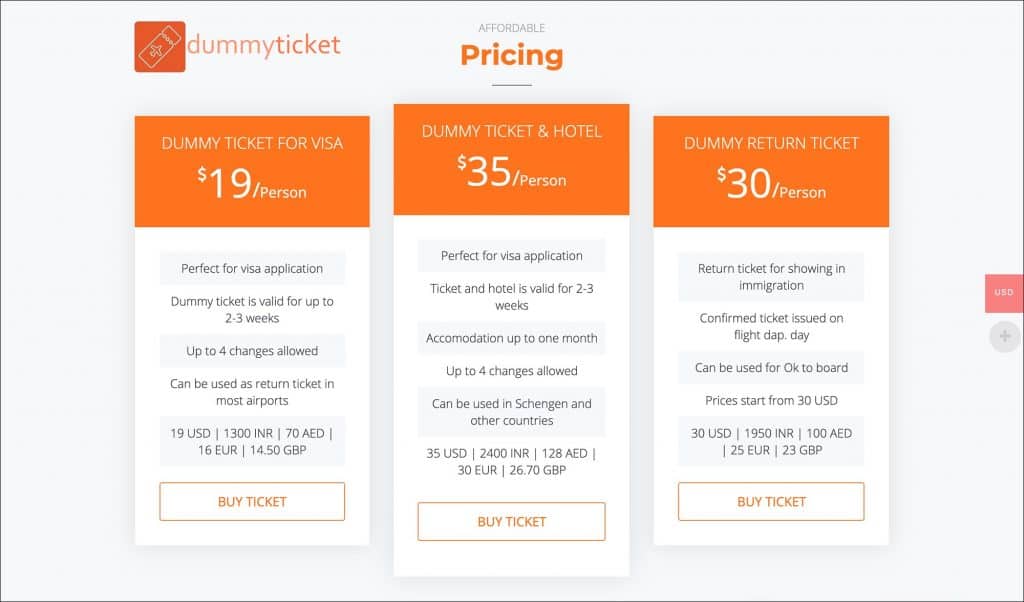The height and width of the screenshot is (602, 1024).
Task: Click the 'Up to 4 changes allowed' row in Visa plan
Action: tap(252, 351)
